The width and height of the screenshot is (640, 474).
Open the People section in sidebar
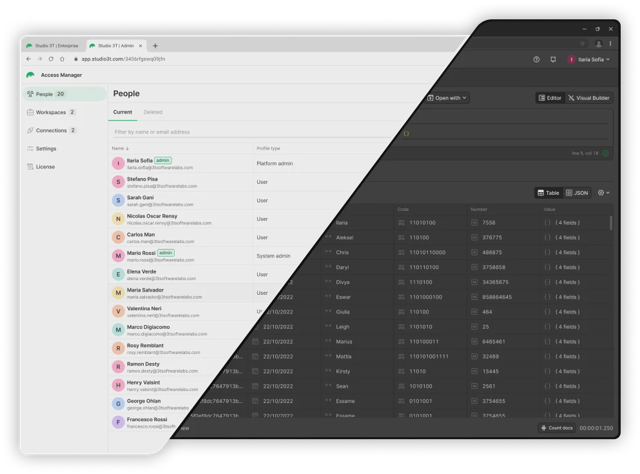[64, 94]
